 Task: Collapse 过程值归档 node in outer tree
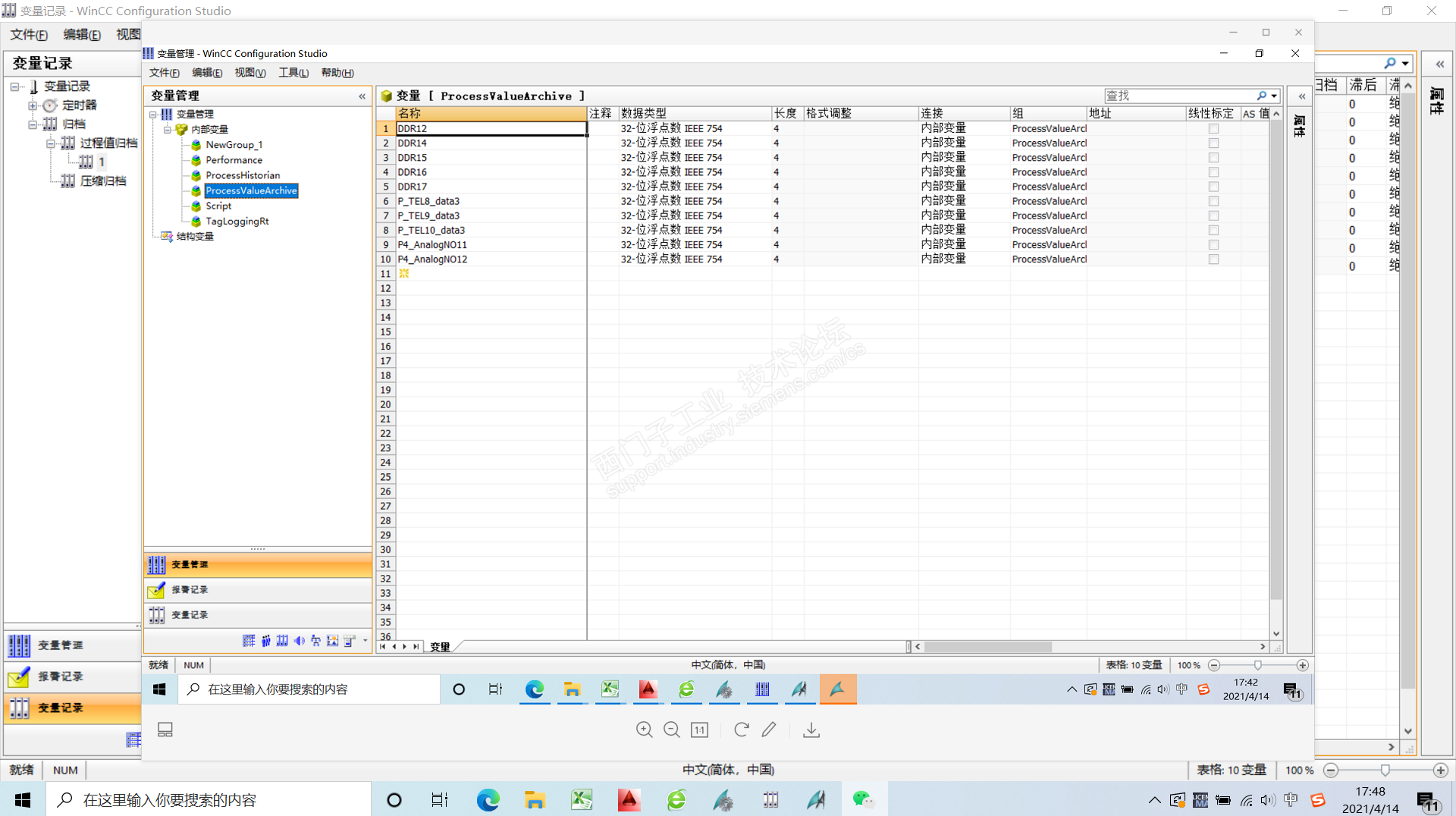pos(51,143)
